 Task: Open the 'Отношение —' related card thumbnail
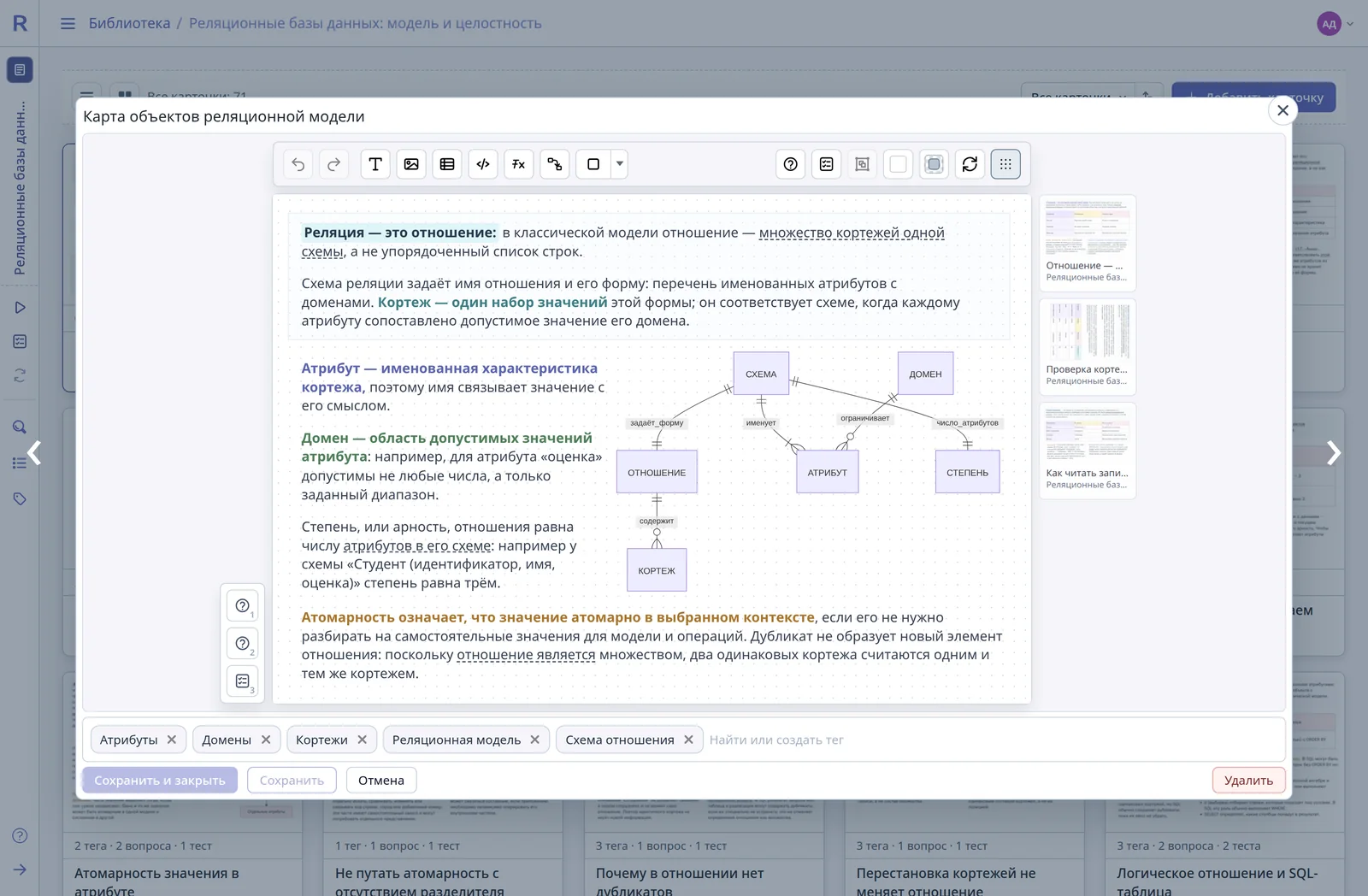(x=1088, y=243)
